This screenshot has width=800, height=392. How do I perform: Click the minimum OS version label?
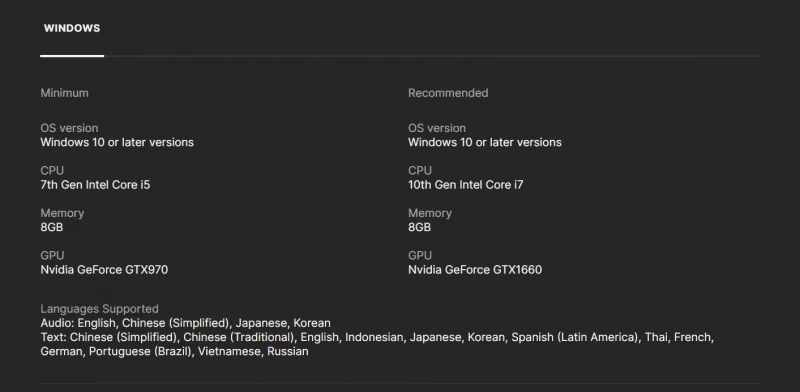(x=69, y=128)
